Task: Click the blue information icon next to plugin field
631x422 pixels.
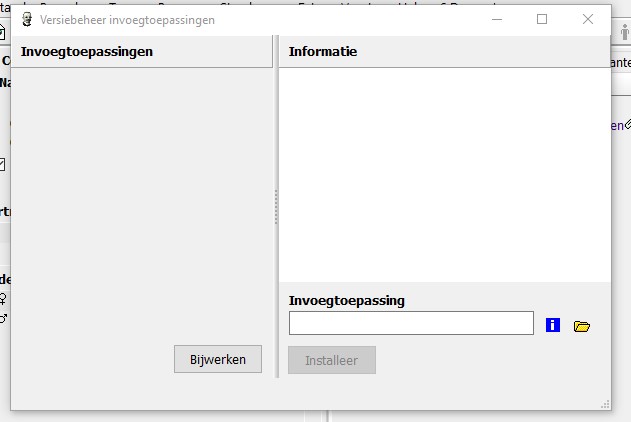Action: pyautogui.click(x=553, y=325)
